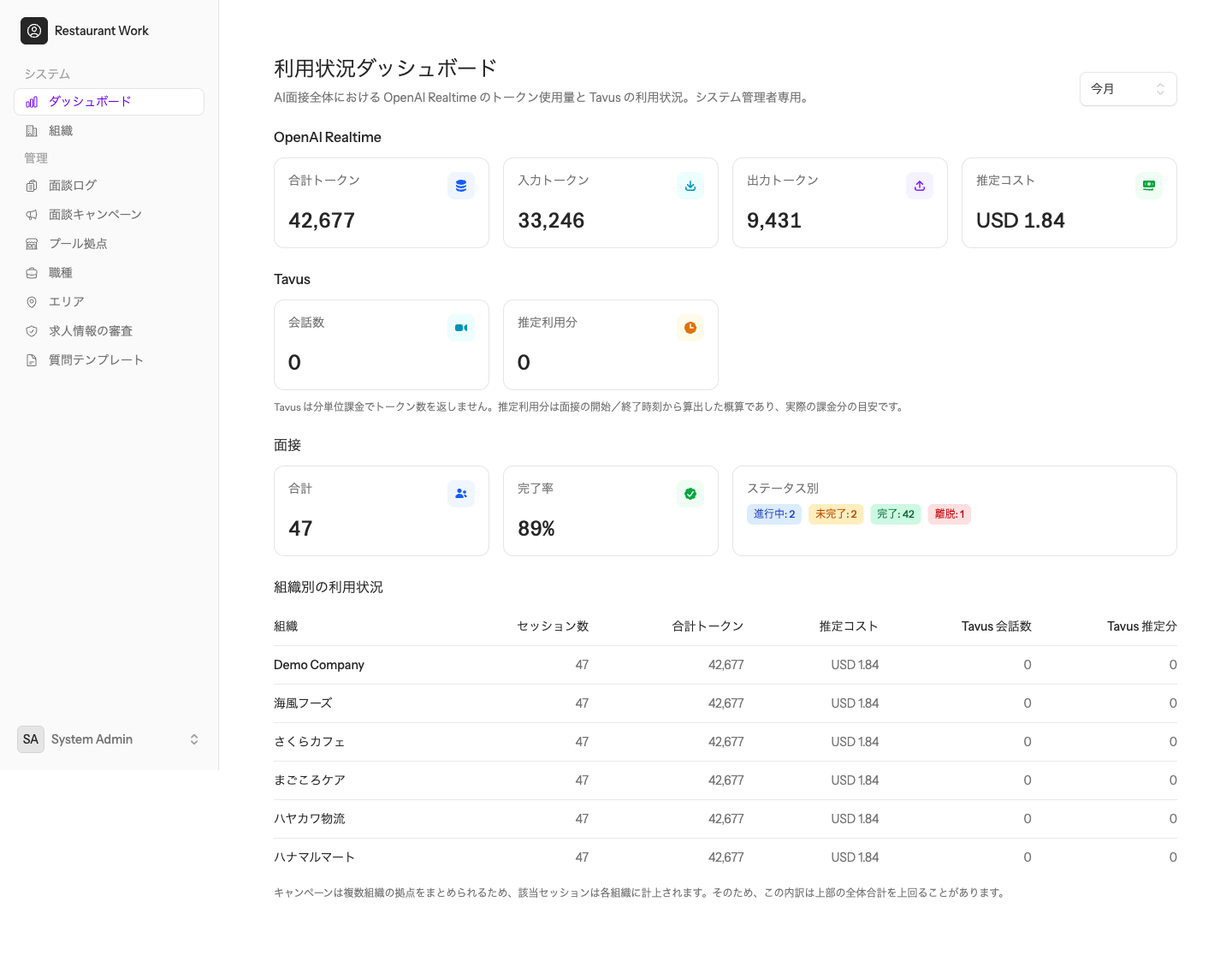Select 職種 in the sidebar
This screenshot has height=955, width=1232.
pyautogui.click(x=109, y=273)
